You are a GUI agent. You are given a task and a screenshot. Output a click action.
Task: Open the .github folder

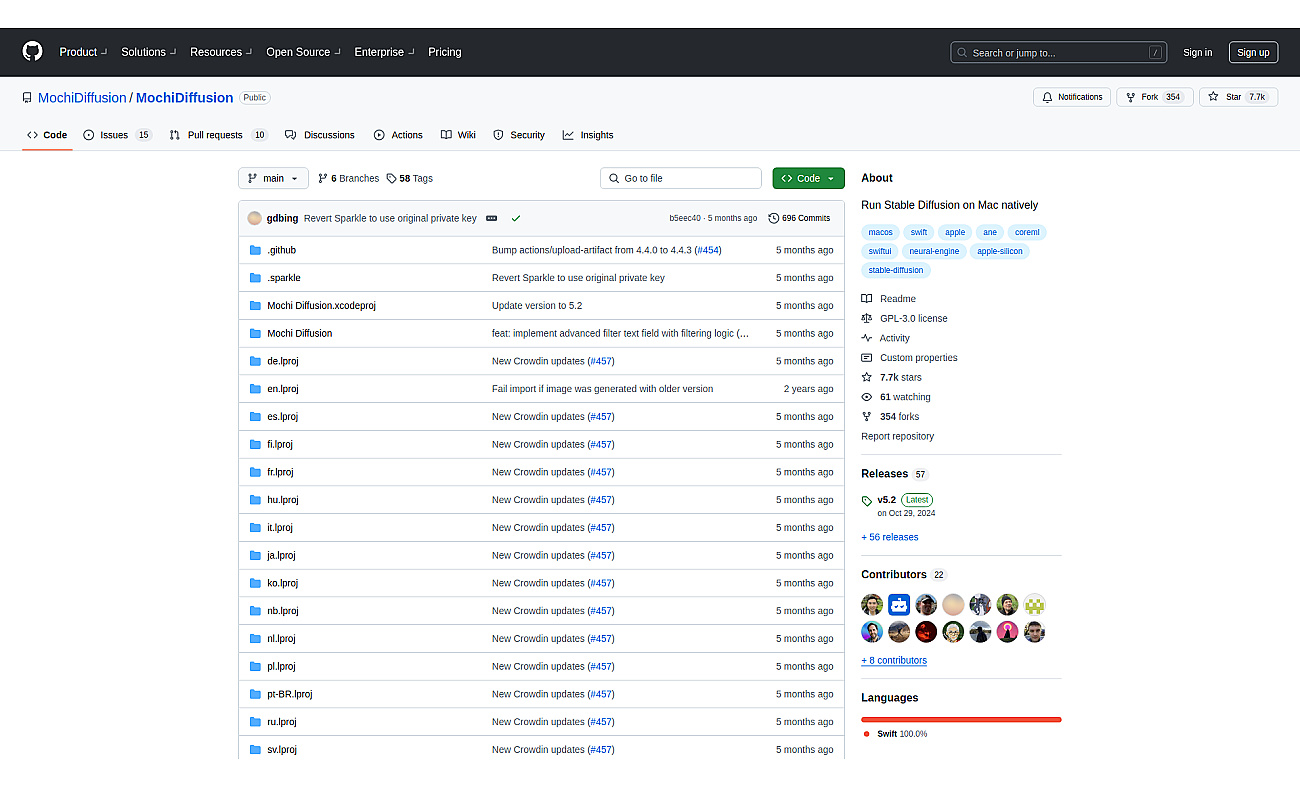[281, 250]
